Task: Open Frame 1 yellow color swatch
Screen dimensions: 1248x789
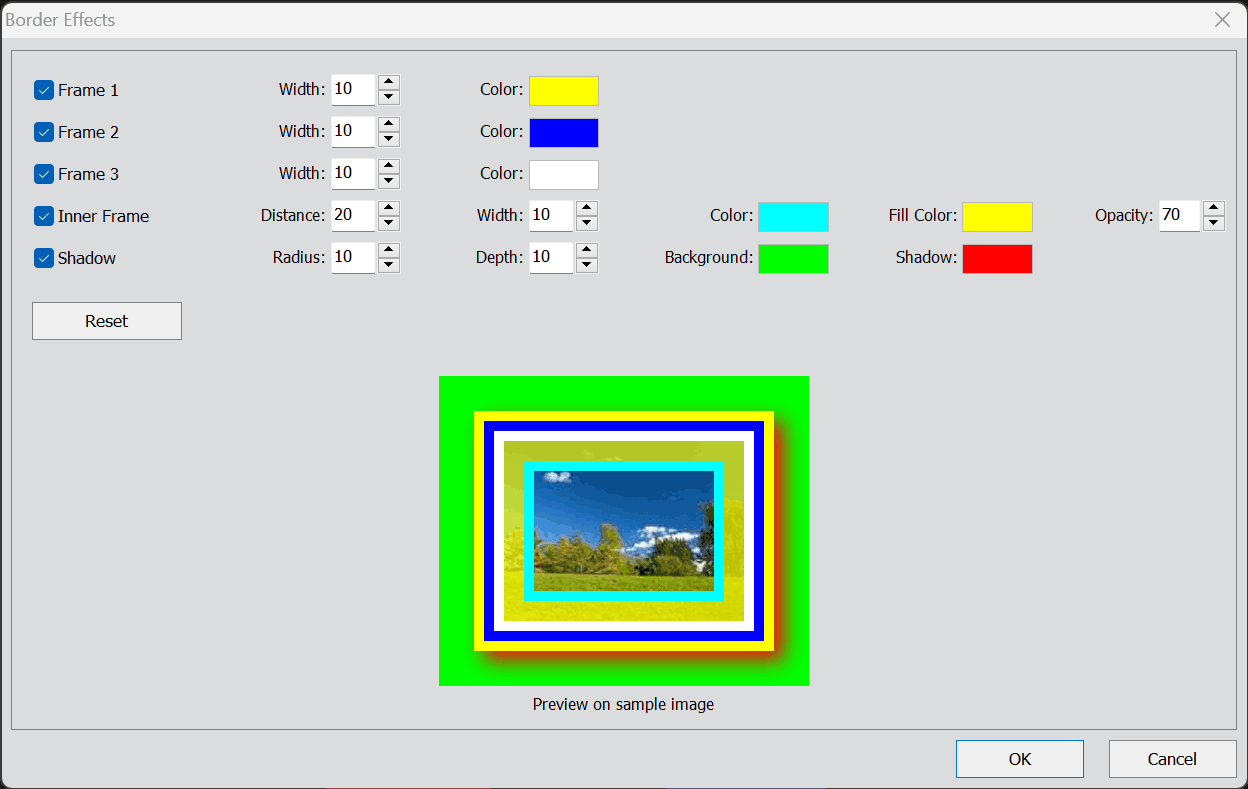Action: pyautogui.click(x=564, y=90)
